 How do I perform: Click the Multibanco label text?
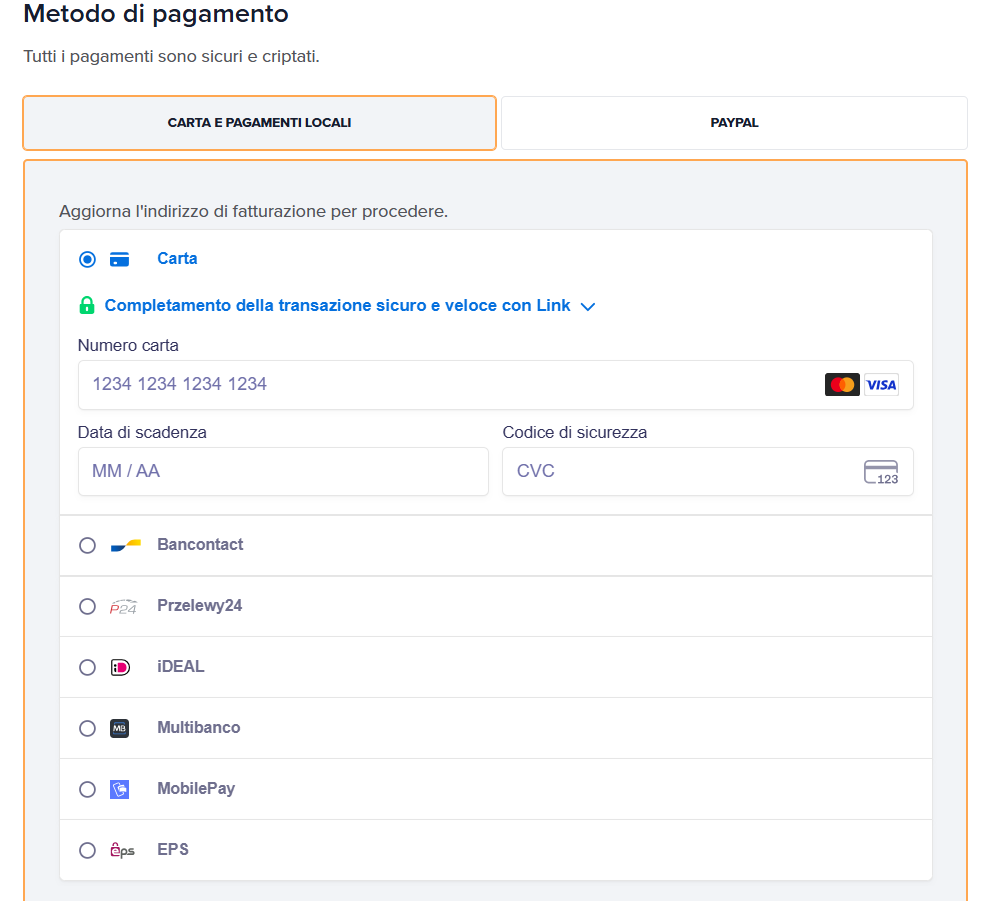(198, 728)
